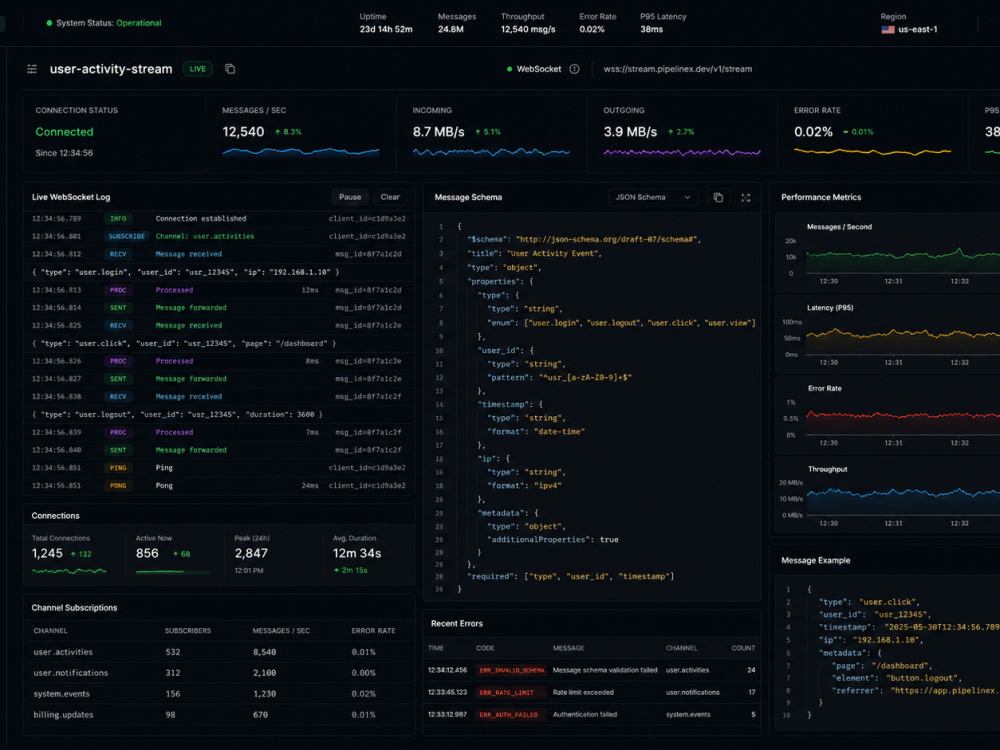The width and height of the screenshot is (1000, 750).
Task: Click the Throughput 12,540 msg/s header value
Action: (x=528, y=29)
